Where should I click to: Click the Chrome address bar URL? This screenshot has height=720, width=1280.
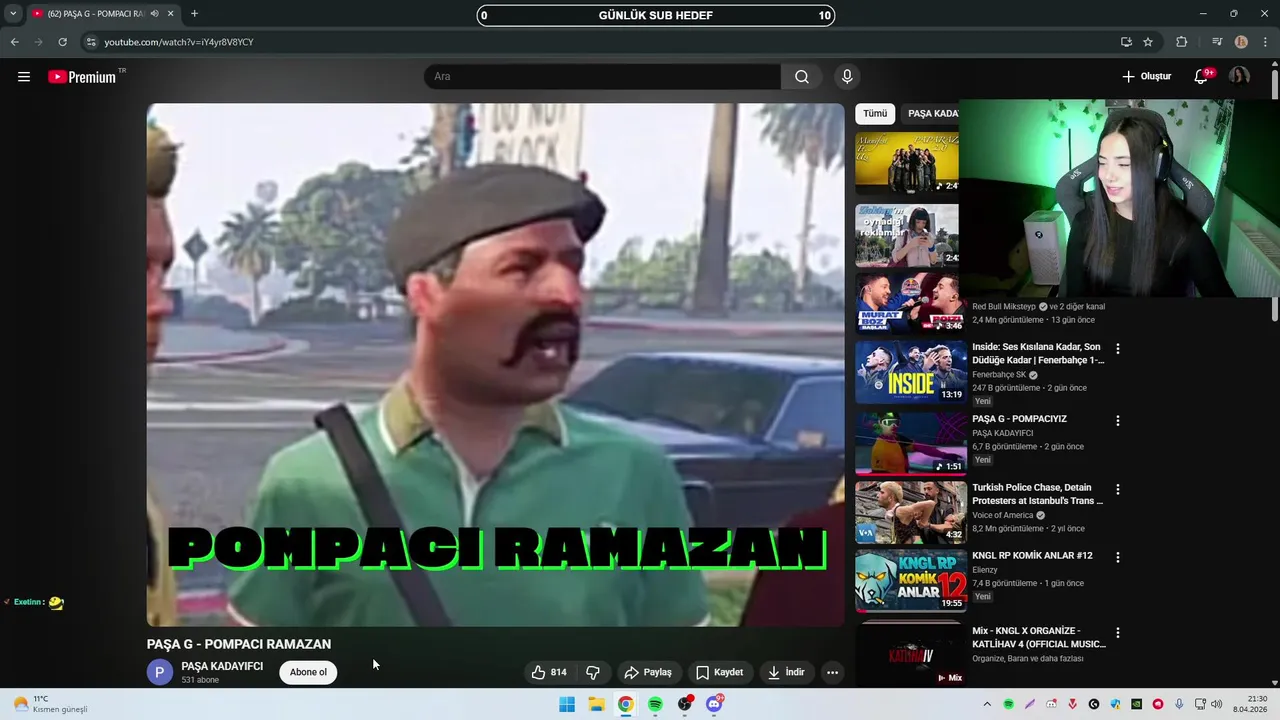coord(179,42)
